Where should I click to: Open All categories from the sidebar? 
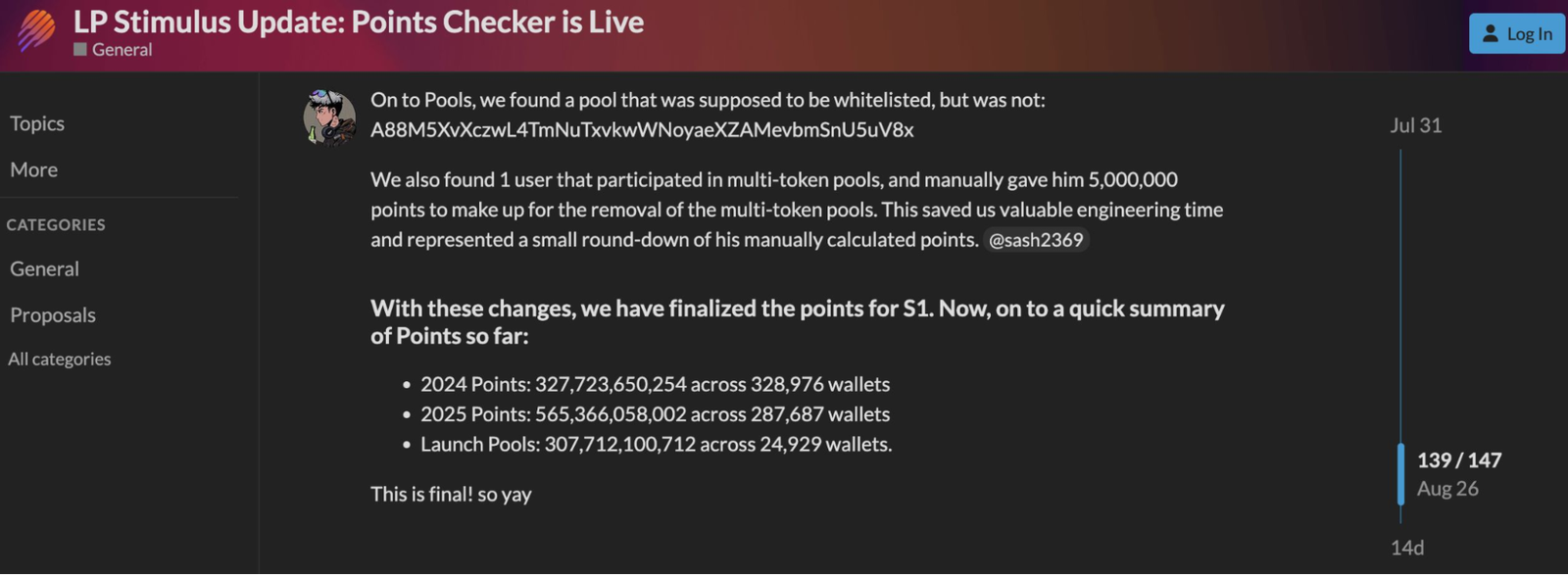[60, 359]
